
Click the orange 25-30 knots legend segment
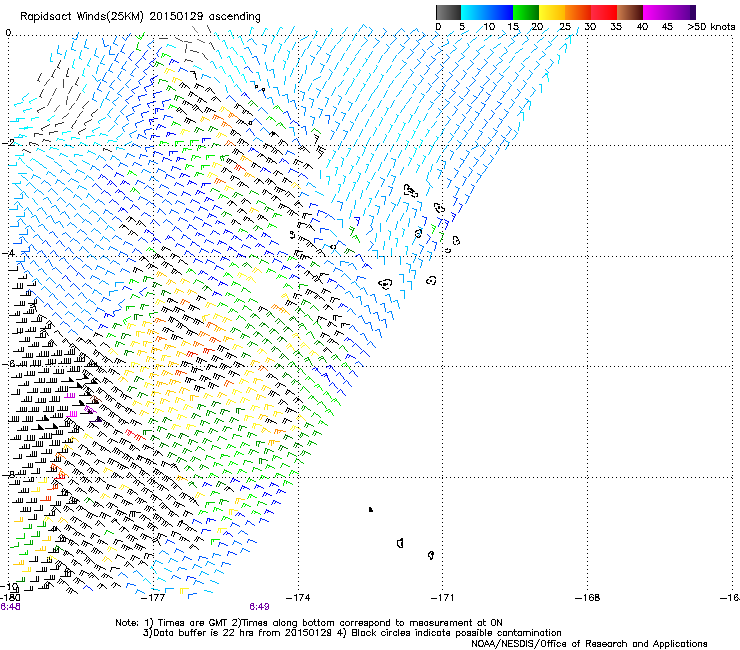[578, 12]
